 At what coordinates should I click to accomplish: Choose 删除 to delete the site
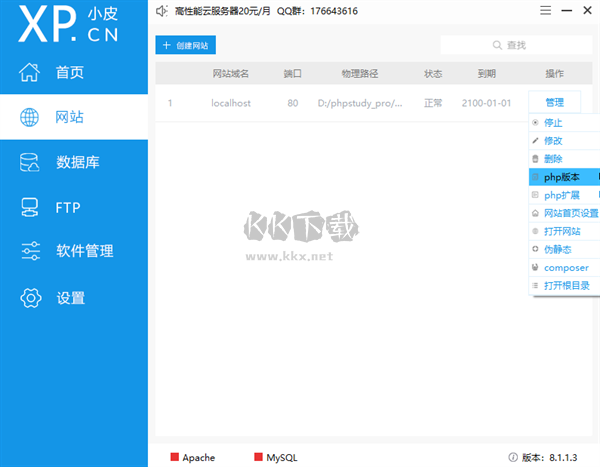pyautogui.click(x=553, y=159)
